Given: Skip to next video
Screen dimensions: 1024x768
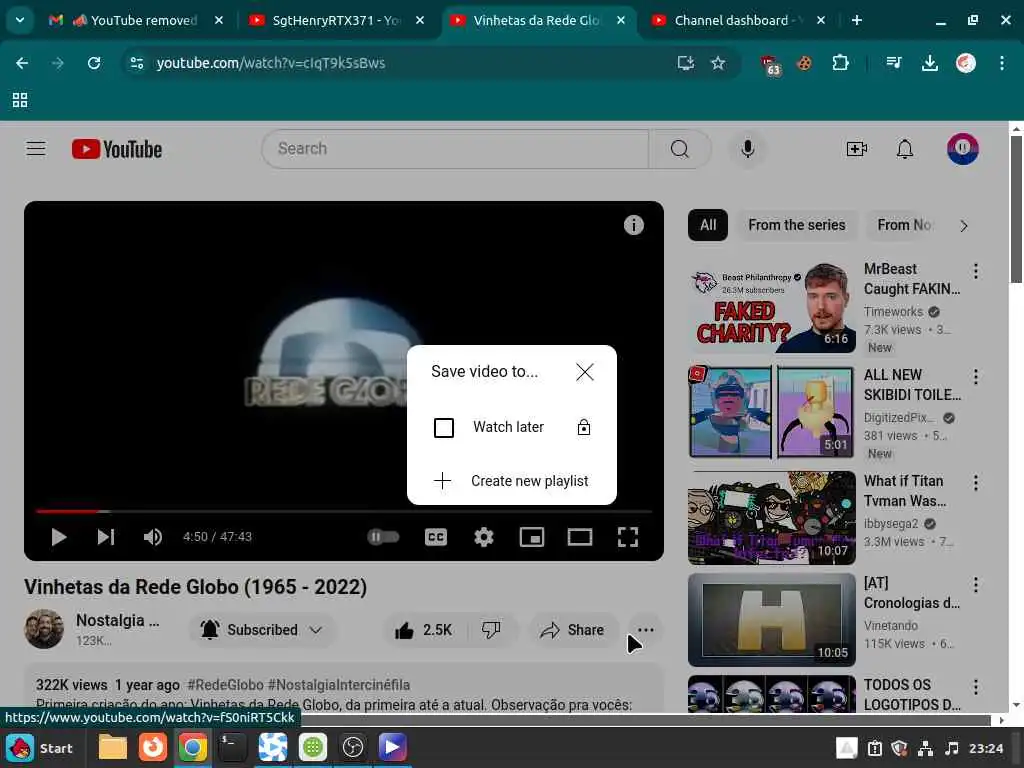Looking at the screenshot, I should 106,537.
